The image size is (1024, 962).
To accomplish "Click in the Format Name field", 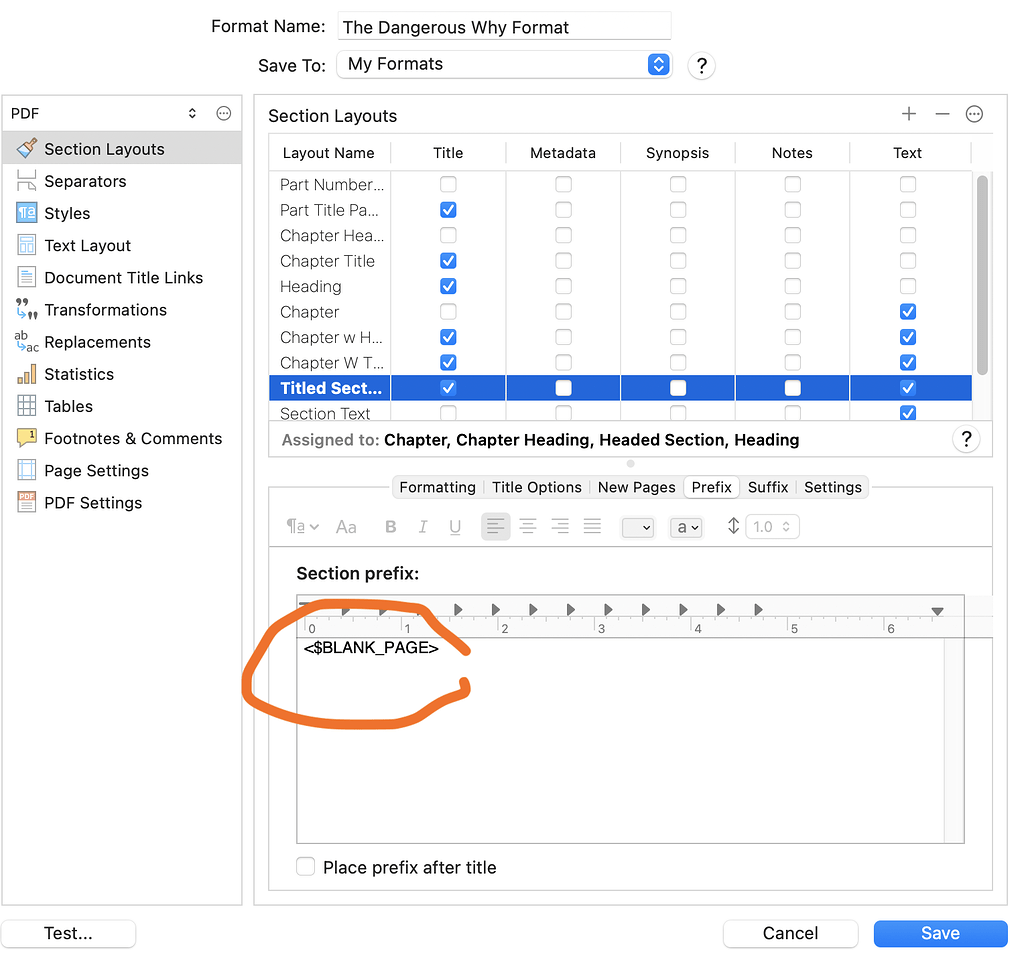I will click(504, 27).
